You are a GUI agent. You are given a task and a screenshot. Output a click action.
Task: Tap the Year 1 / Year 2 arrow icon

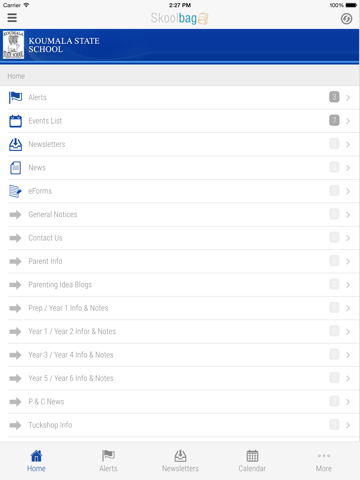[x=15, y=332]
